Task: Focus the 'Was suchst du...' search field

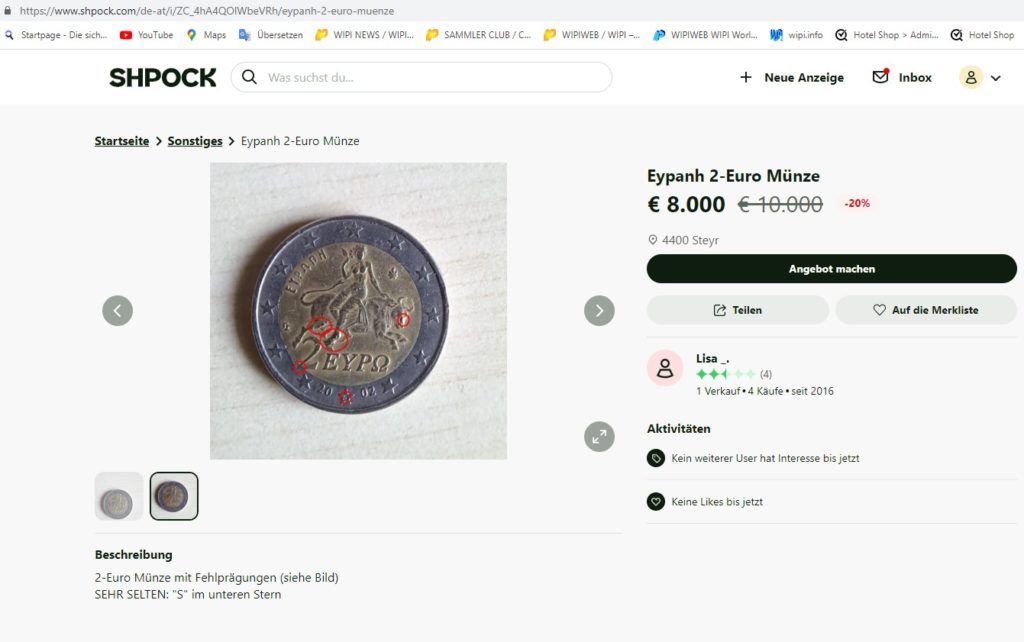Action: (430, 77)
